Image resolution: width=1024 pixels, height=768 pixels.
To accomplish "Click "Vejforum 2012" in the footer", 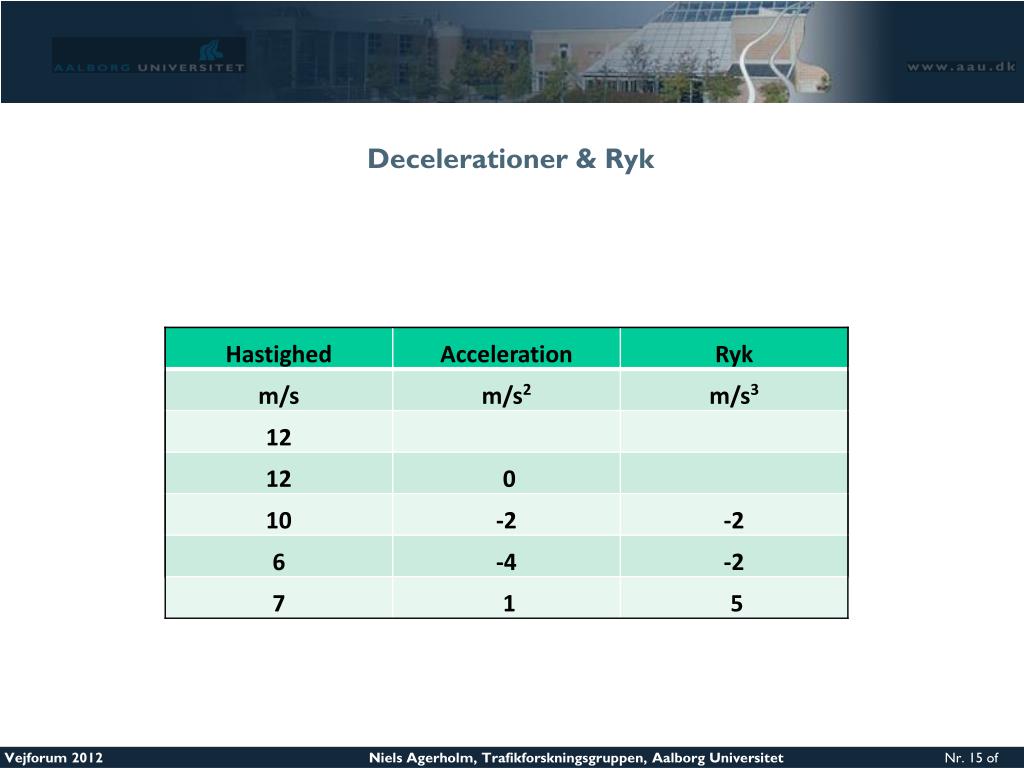I will tap(54, 758).
